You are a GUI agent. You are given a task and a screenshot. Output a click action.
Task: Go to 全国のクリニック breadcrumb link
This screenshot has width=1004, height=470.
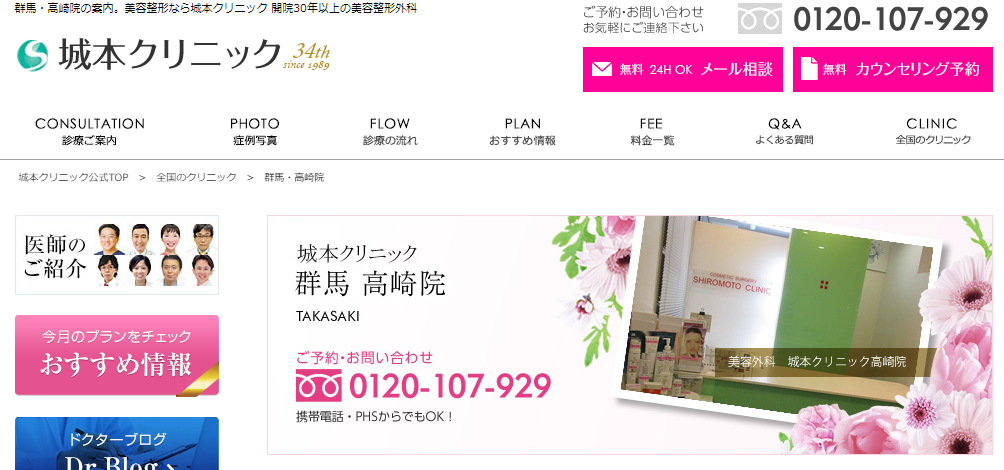pos(197,177)
